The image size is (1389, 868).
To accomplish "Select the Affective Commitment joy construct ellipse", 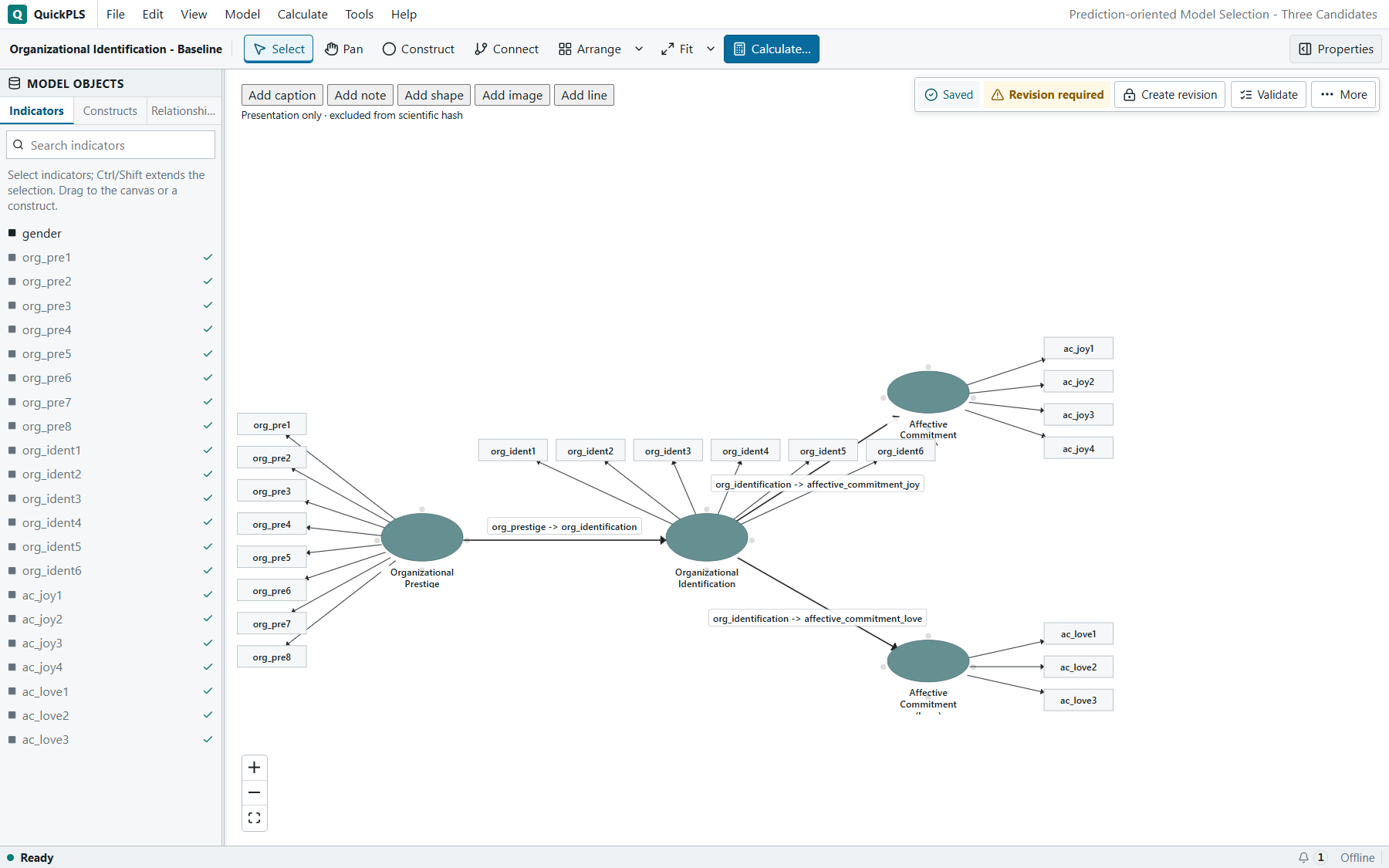I will [928, 392].
